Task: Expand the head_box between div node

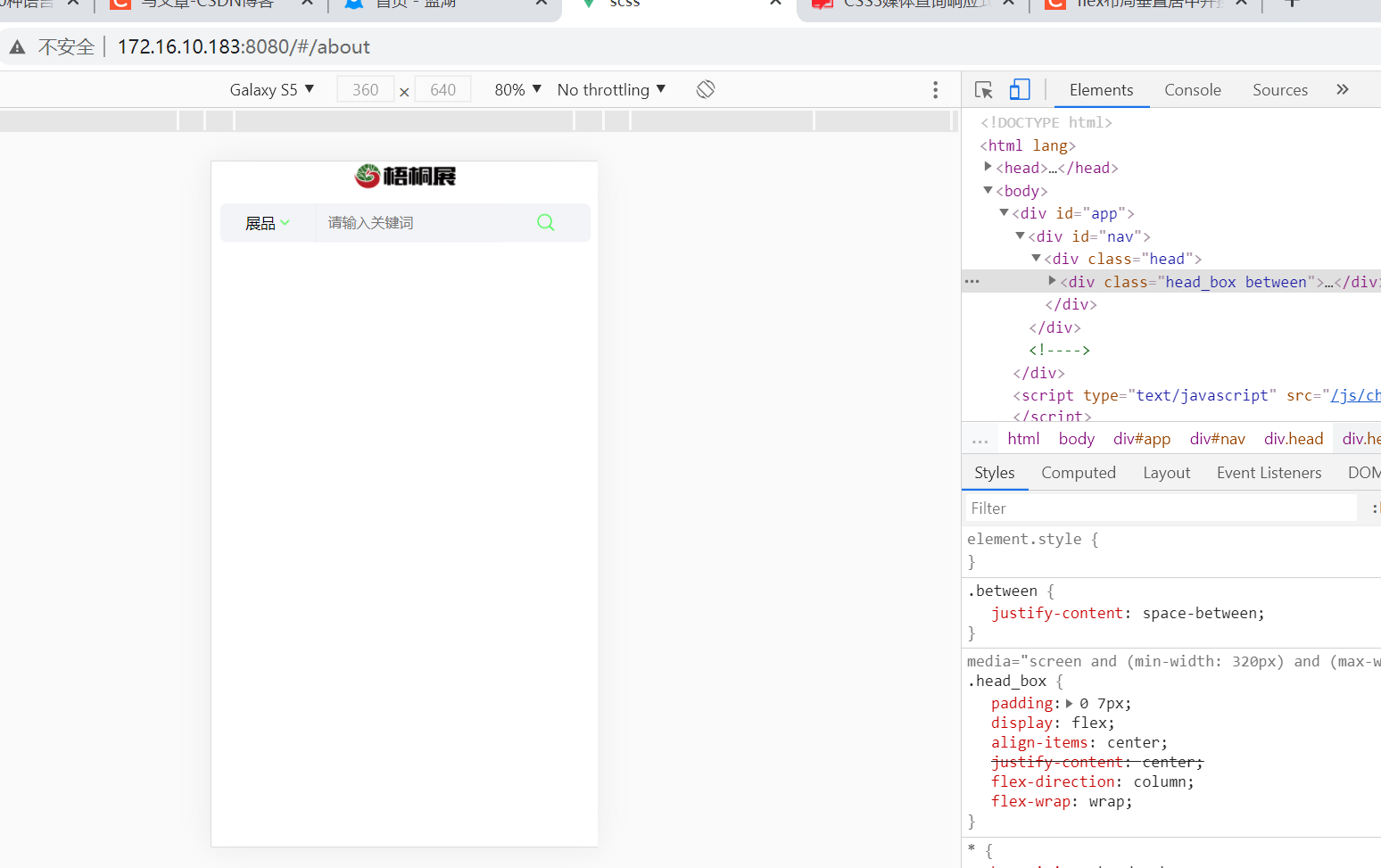Action: (1052, 281)
